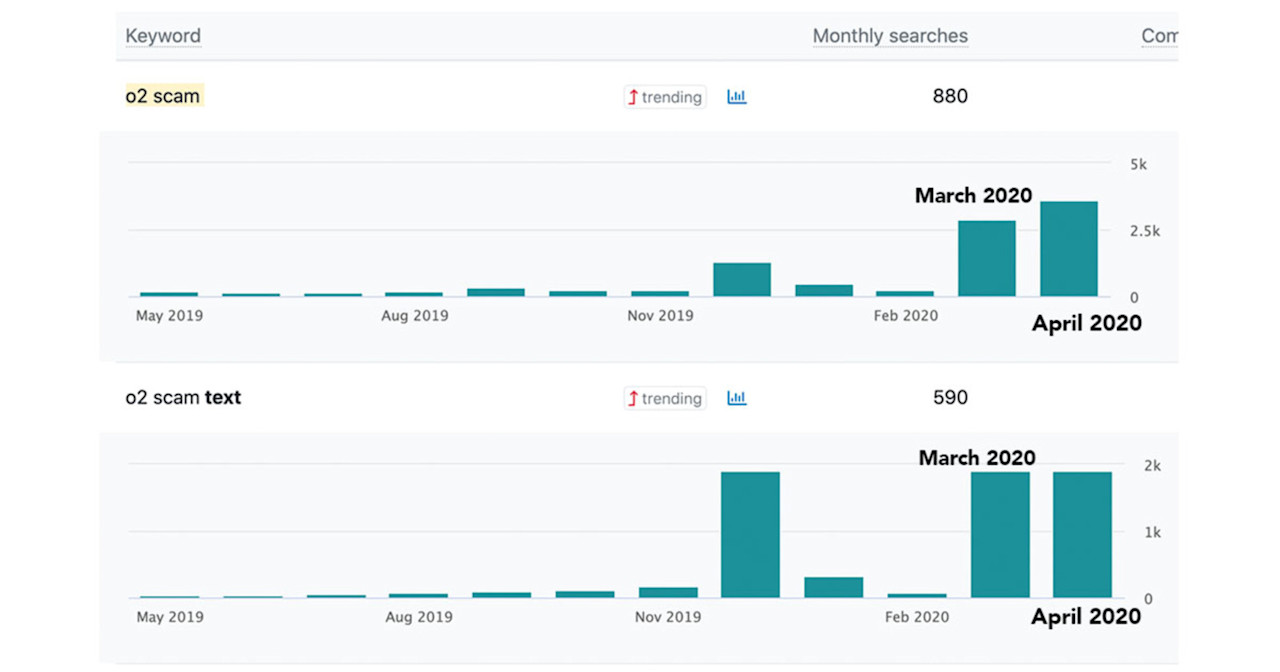Screen dimensions: 1280x672
Task: Click Aug 2019 label in o2 scam text chart
Action: click(x=419, y=617)
